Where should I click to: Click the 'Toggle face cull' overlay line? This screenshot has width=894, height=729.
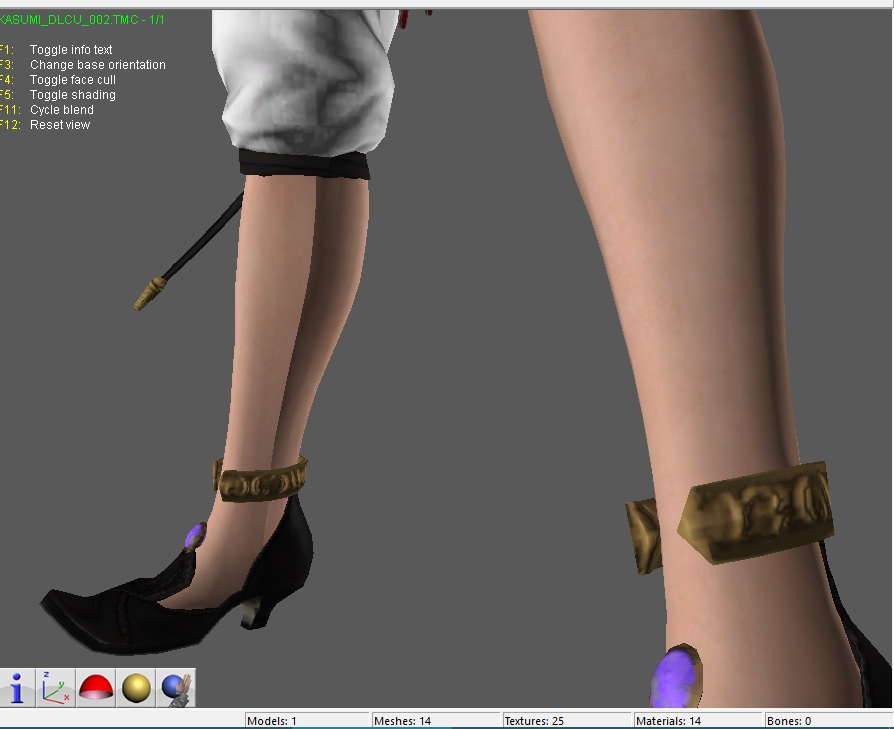[x=72, y=80]
